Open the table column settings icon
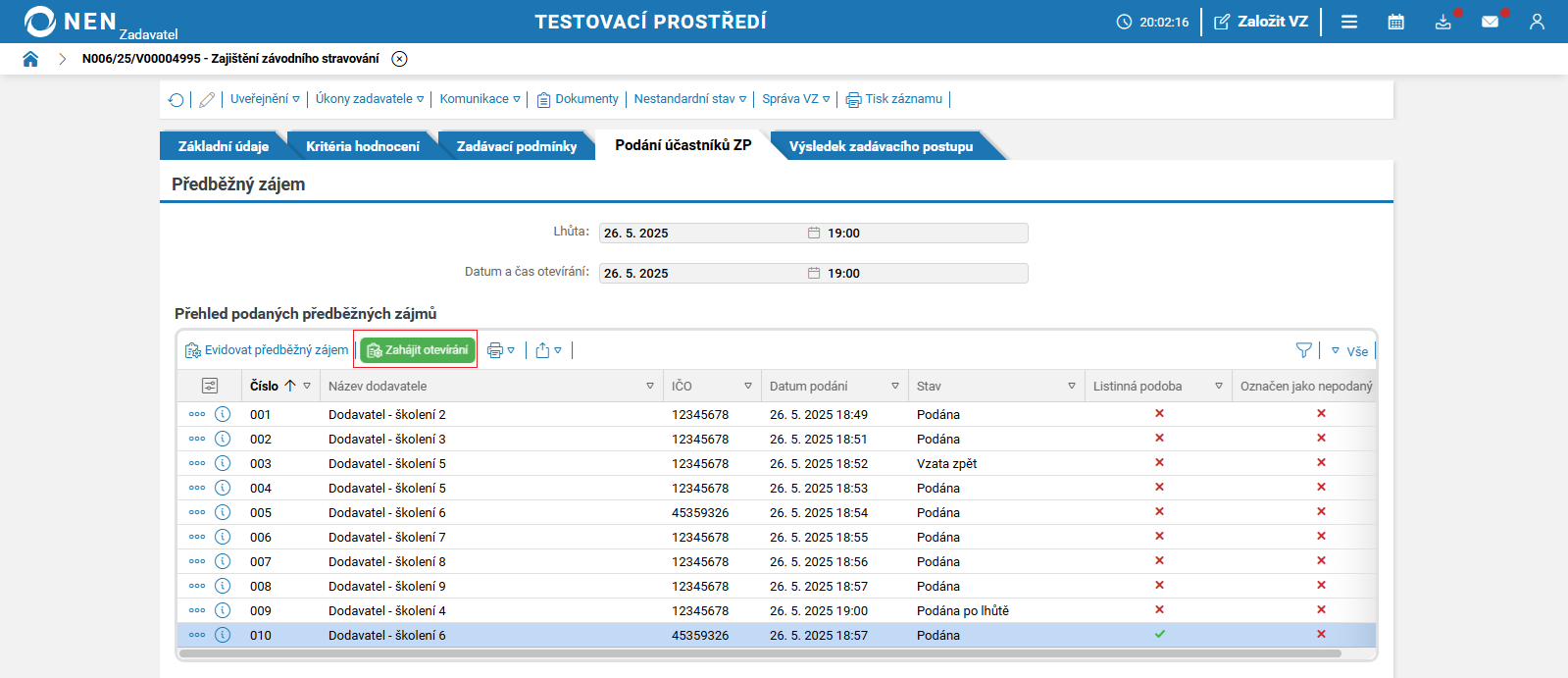The width and height of the screenshot is (1568, 678). point(209,386)
